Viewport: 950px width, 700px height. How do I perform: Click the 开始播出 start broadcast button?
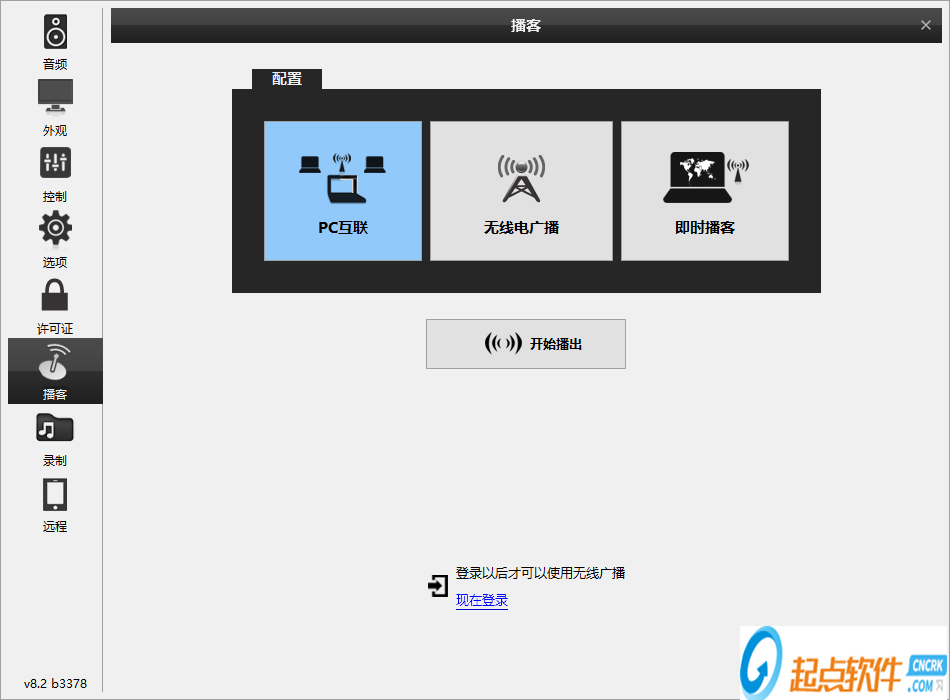526,344
